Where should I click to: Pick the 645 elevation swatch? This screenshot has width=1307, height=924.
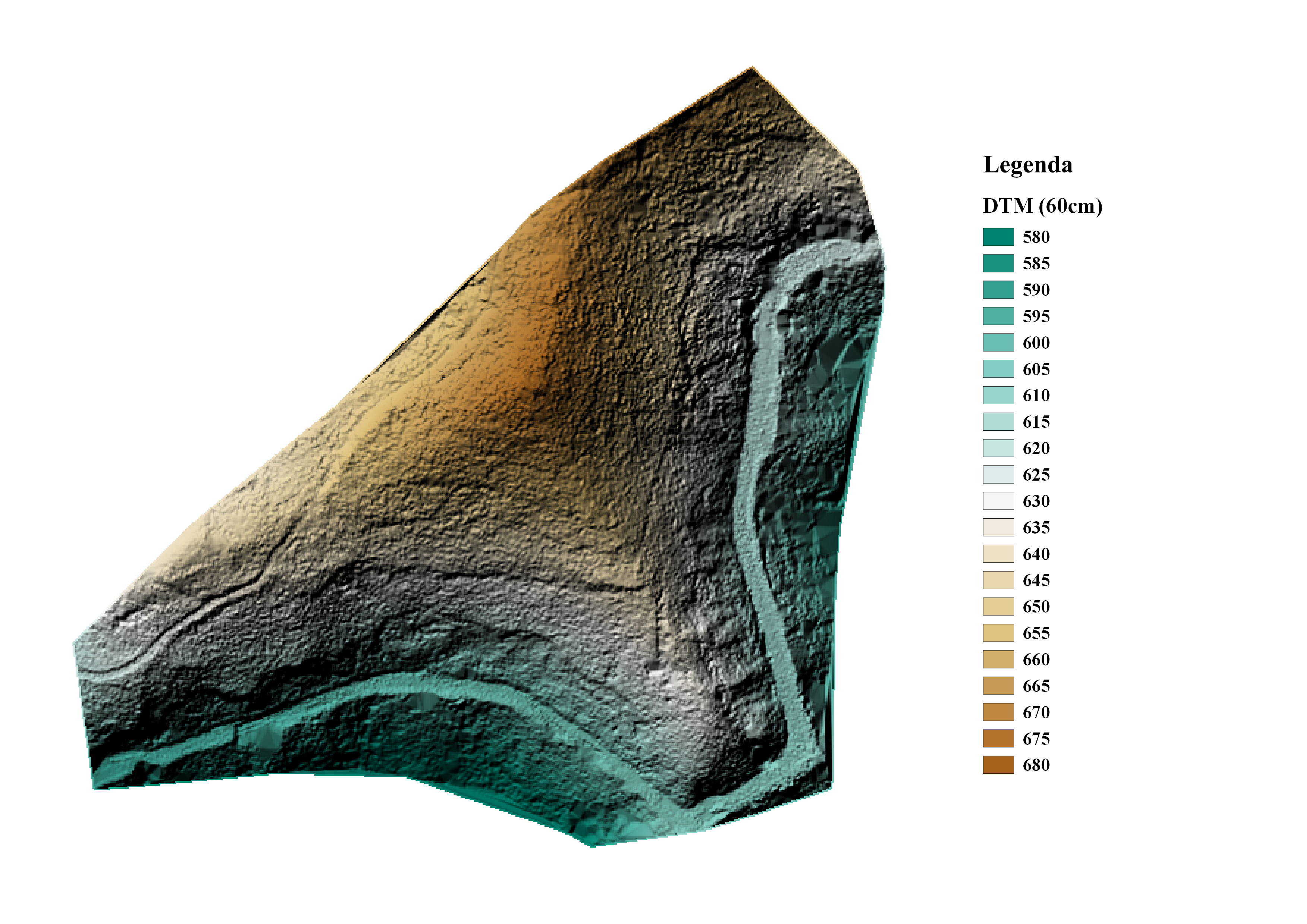(998, 580)
